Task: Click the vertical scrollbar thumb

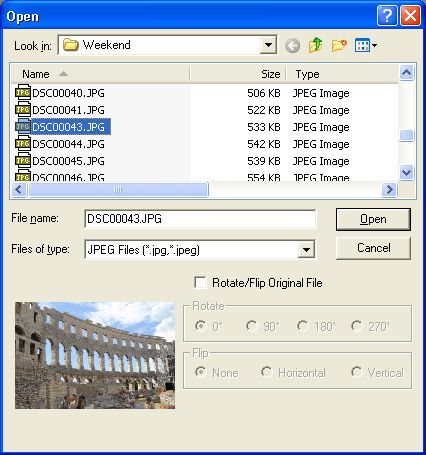Action: point(407,135)
